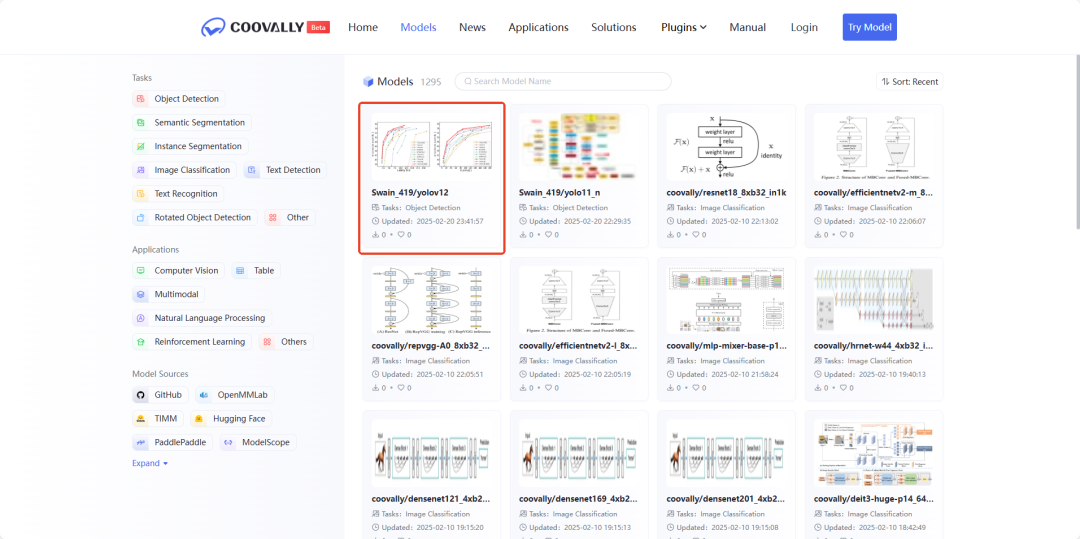Viewport: 1080px width, 539px height.
Task: Click the Login link
Action: [x=804, y=28]
